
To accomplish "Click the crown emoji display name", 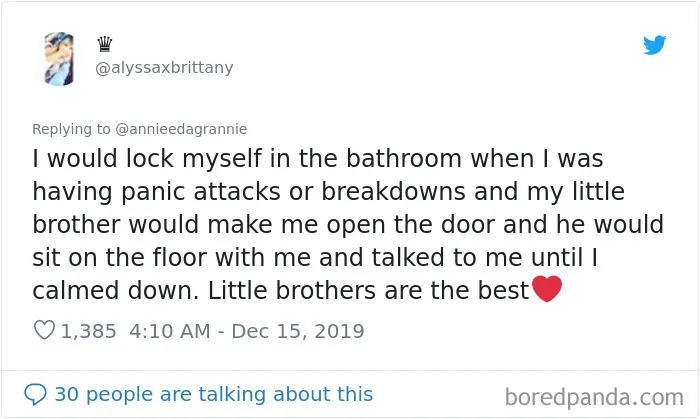I will [x=104, y=44].
